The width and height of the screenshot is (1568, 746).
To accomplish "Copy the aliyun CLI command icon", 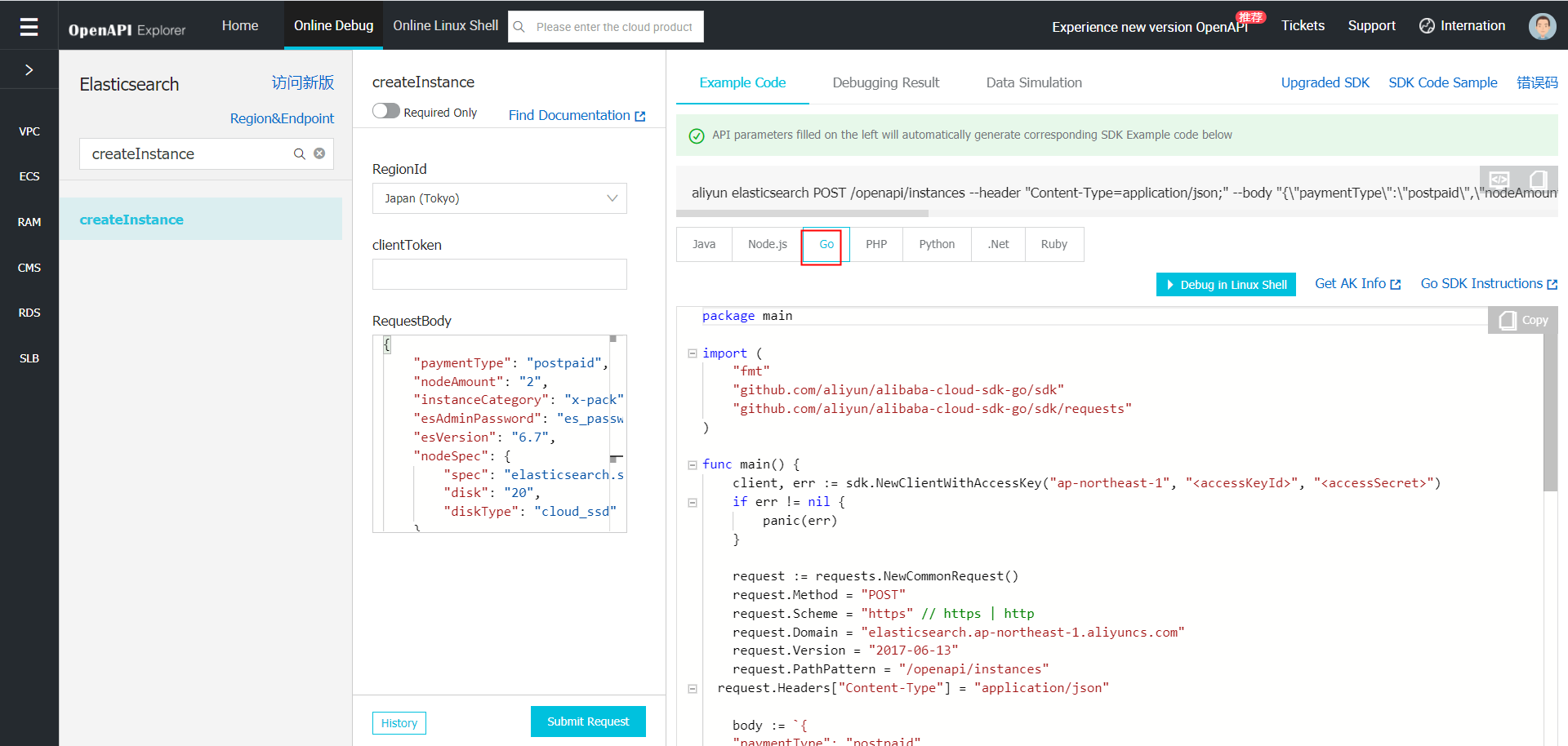I will (1538, 179).
